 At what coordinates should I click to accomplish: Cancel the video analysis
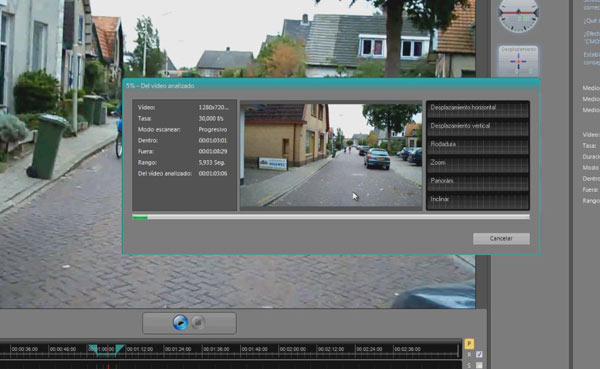point(501,238)
